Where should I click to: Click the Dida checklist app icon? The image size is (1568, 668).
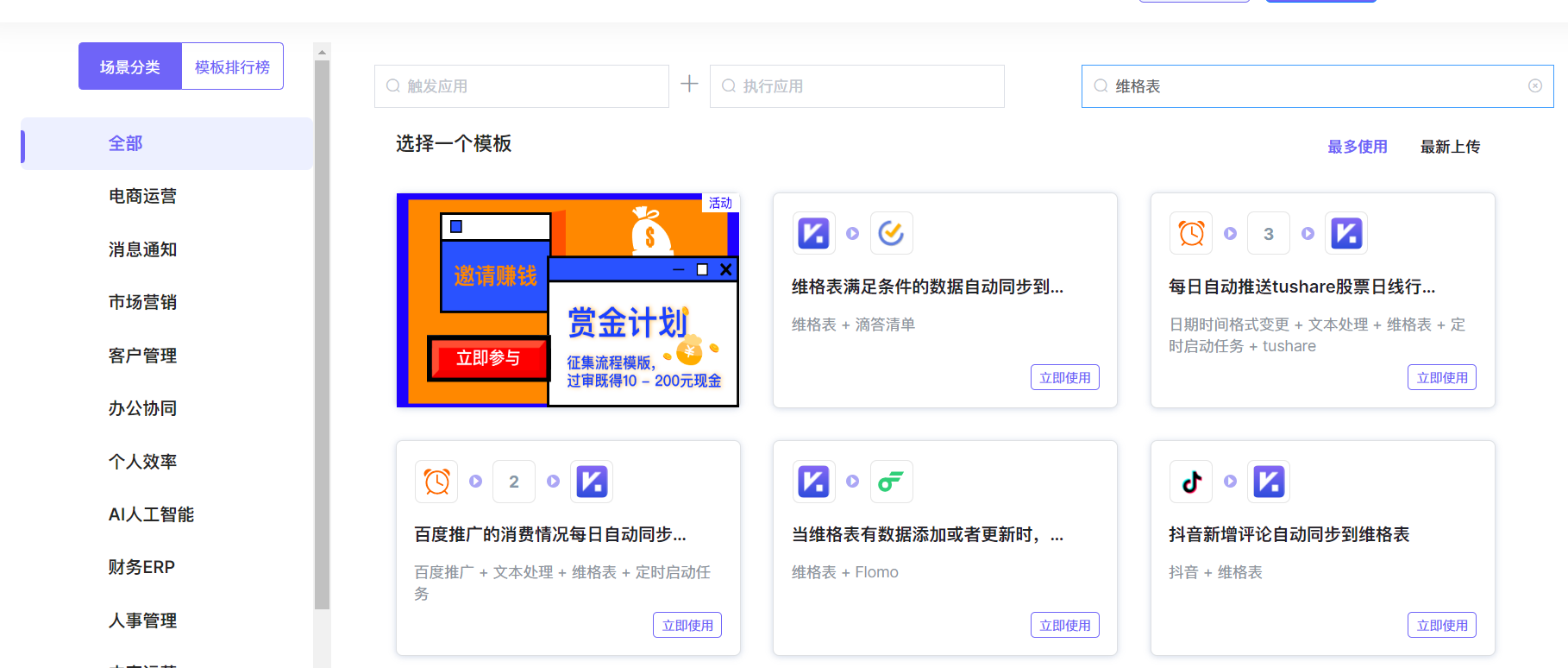(x=891, y=233)
